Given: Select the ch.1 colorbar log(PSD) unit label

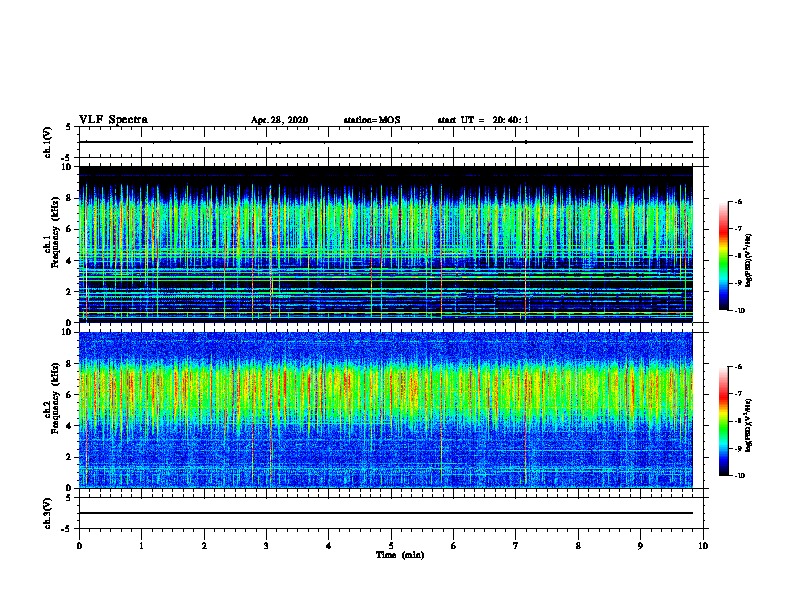Looking at the screenshot, I should 748,261.
